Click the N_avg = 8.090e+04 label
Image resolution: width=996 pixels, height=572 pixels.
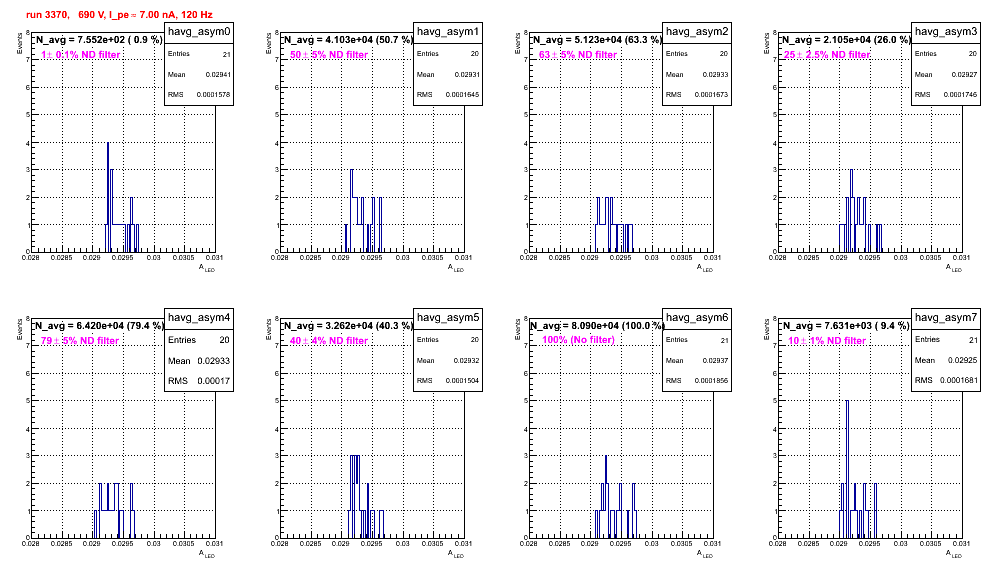[596, 325]
